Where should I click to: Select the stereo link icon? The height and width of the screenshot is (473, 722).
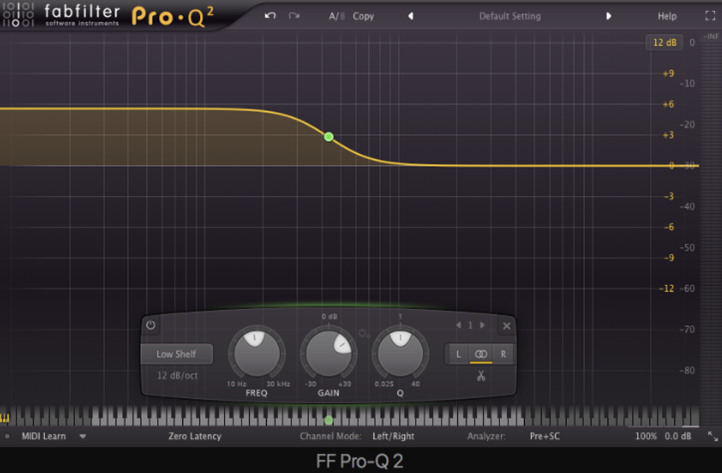point(480,354)
